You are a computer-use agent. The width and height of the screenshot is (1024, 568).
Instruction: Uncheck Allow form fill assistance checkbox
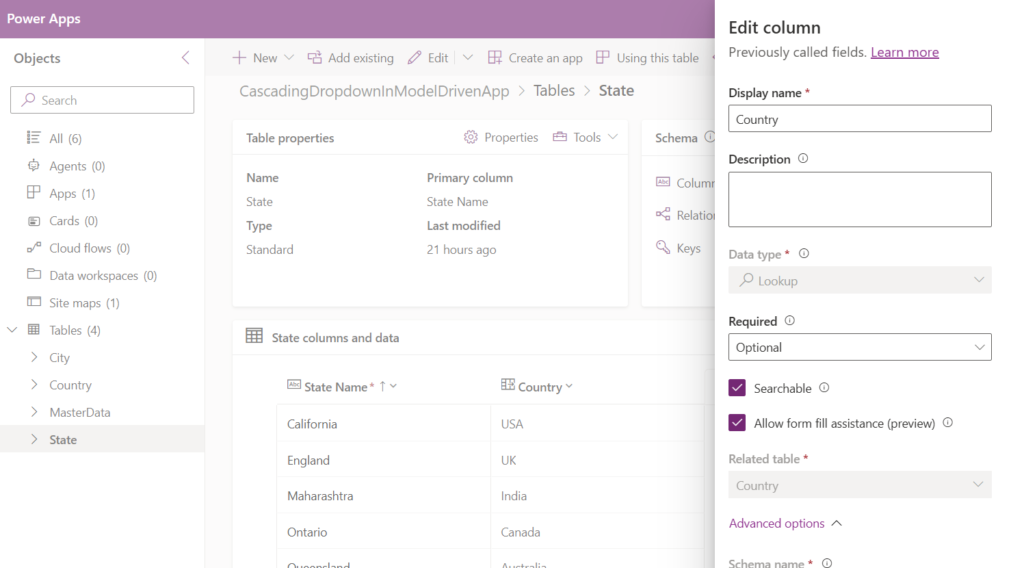(737, 423)
